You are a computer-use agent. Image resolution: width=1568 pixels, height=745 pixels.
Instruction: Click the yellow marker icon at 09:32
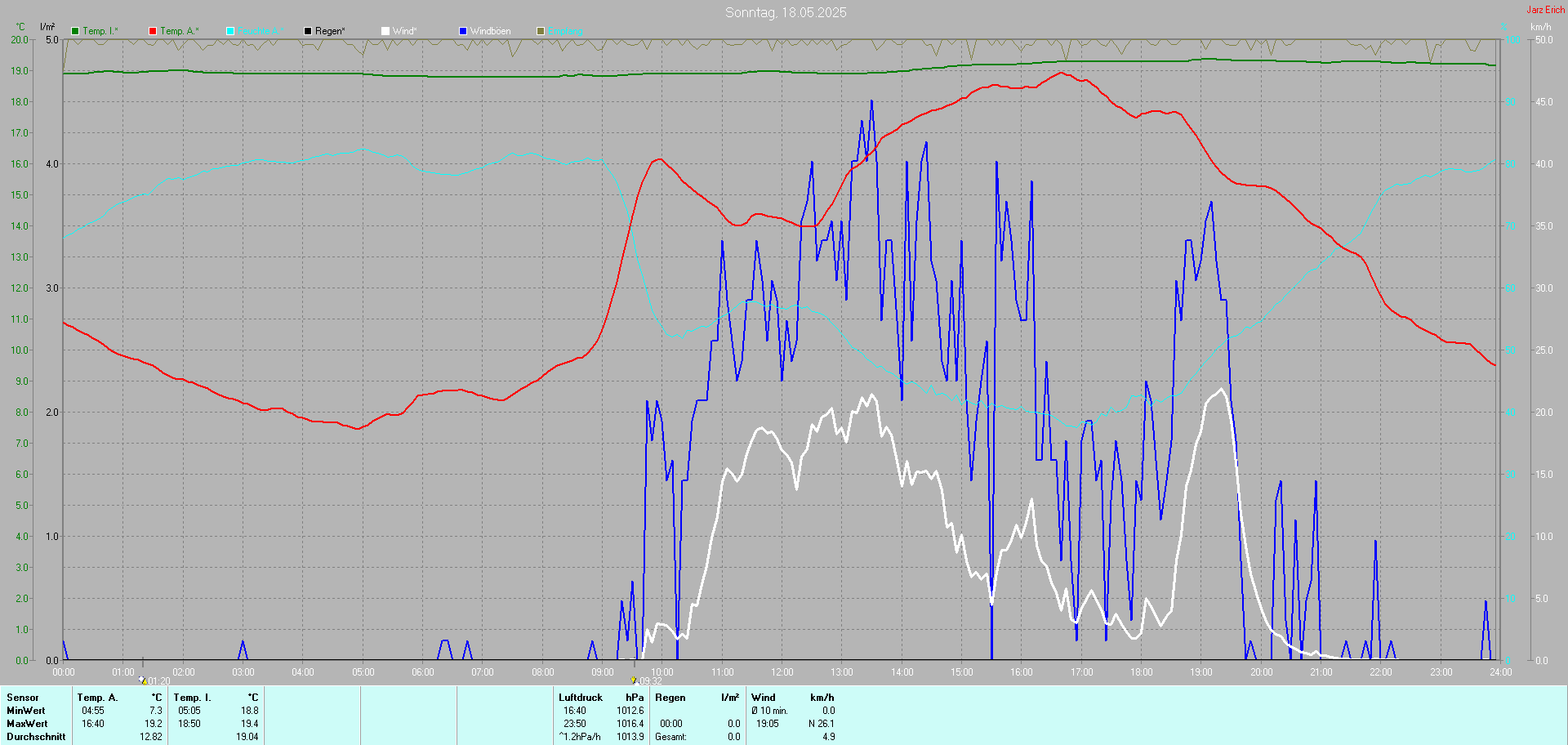coord(634,680)
